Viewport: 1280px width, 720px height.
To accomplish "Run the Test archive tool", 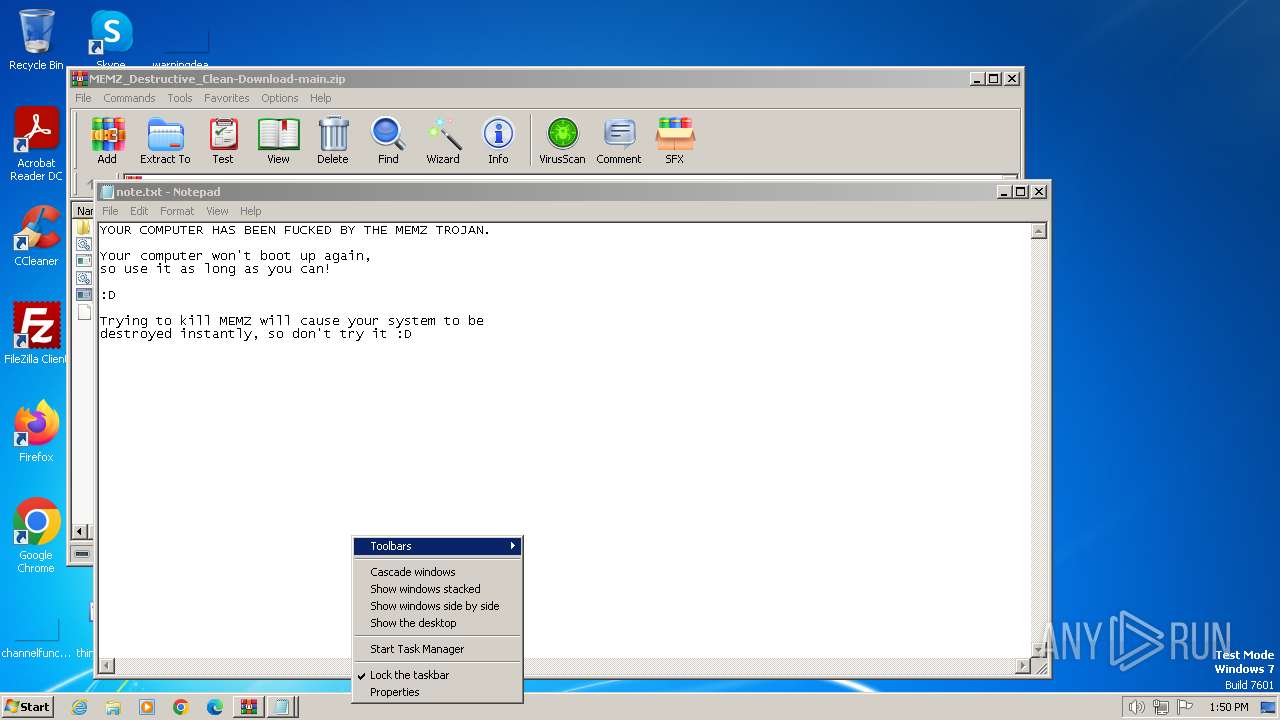I will [223, 140].
